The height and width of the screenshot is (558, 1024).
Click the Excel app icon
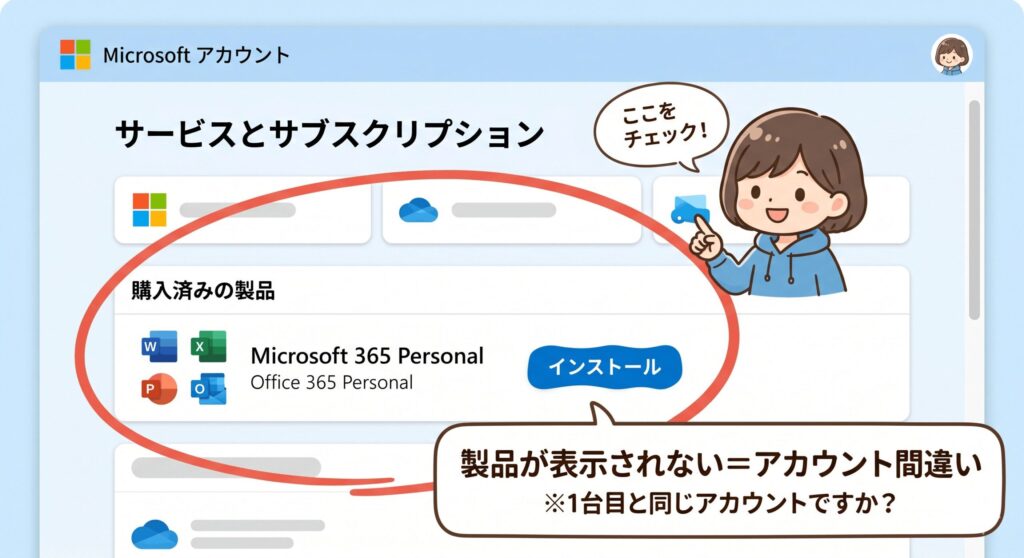(208, 346)
